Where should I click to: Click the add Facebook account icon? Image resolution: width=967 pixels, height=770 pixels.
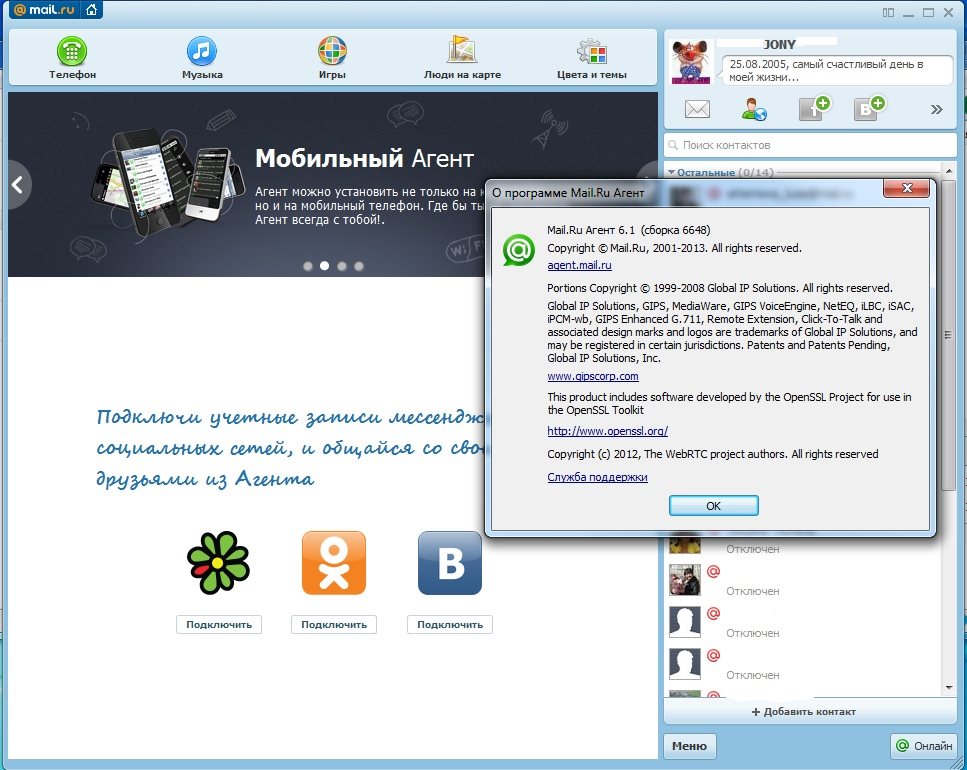pyautogui.click(x=814, y=109)
